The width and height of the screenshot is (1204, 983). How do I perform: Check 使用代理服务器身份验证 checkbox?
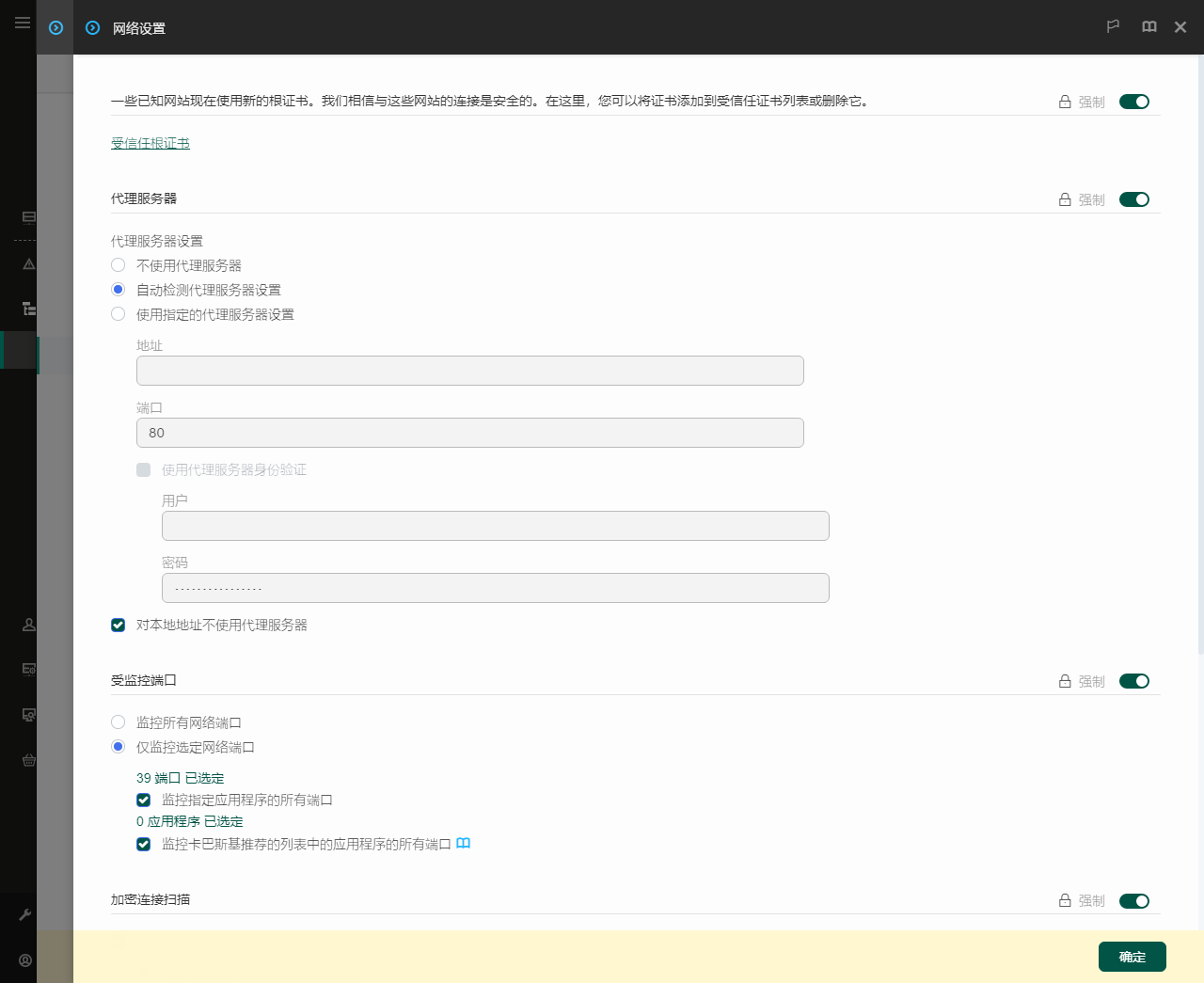point(143,469)
